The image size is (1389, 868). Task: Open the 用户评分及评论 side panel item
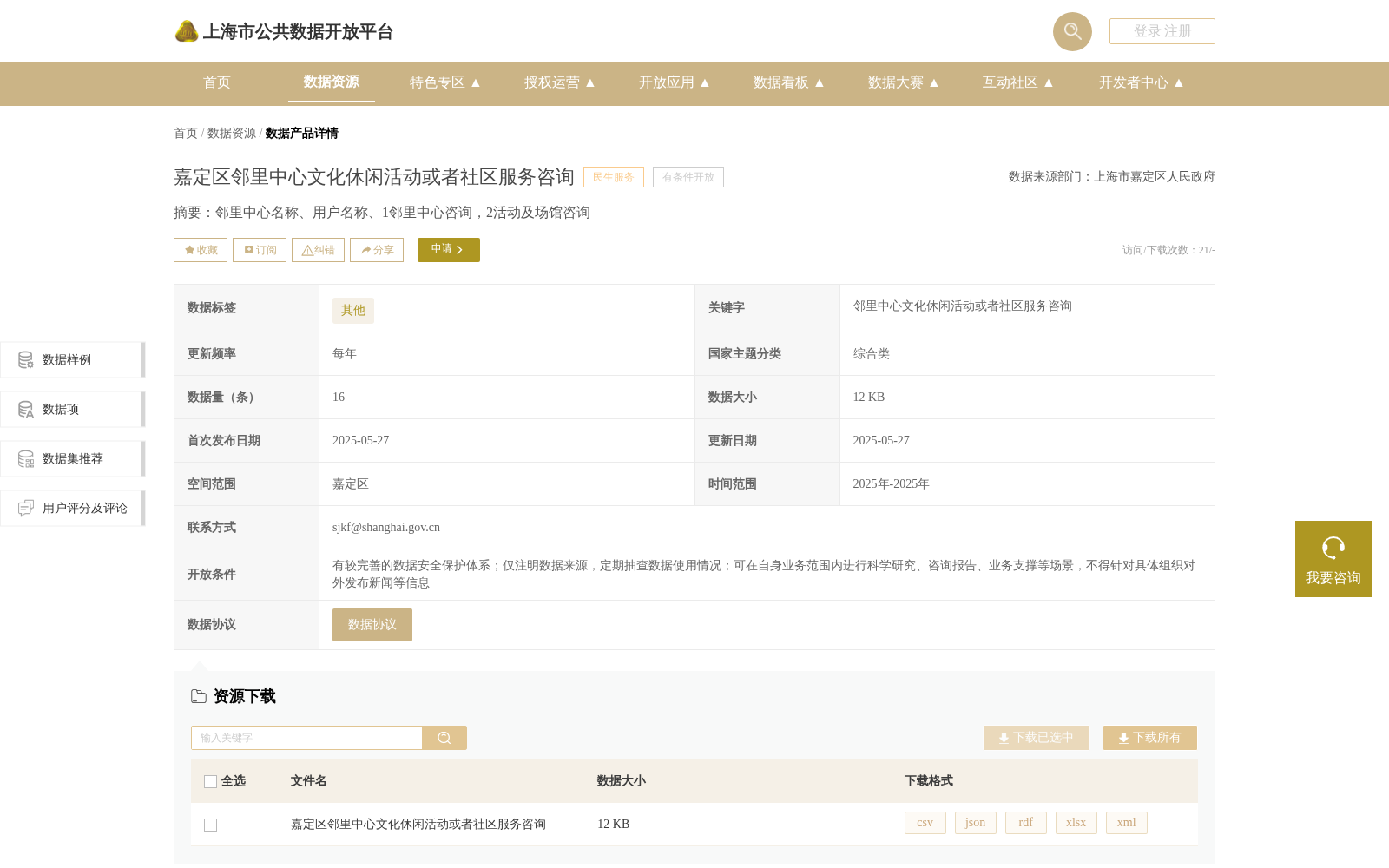click(x=73, y=508)
